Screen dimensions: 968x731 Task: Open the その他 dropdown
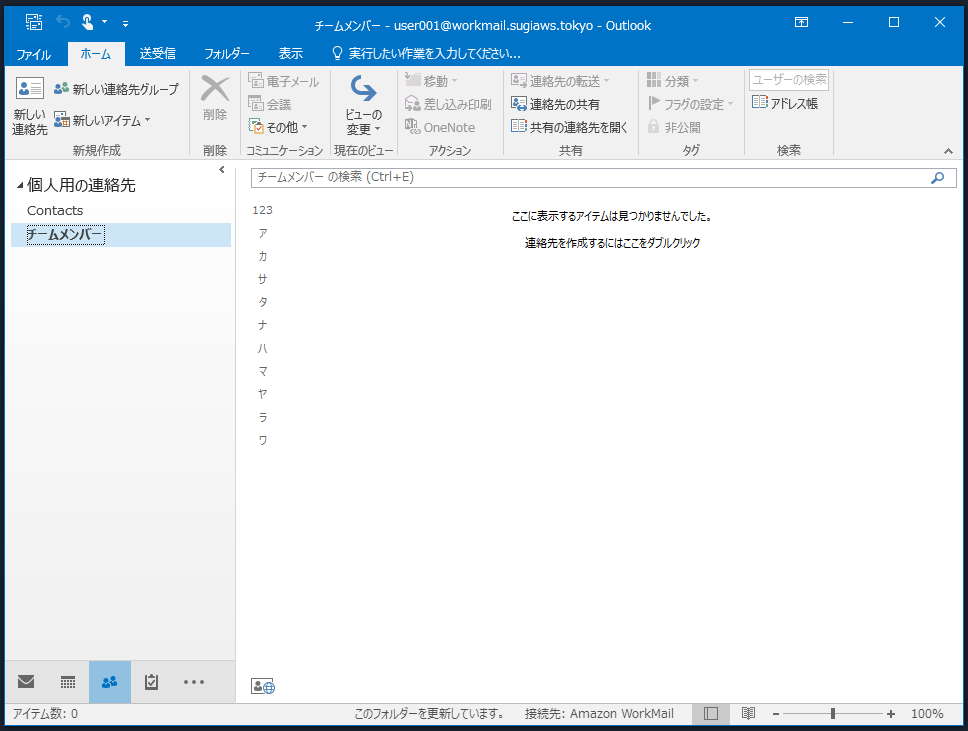click(278, 127)
